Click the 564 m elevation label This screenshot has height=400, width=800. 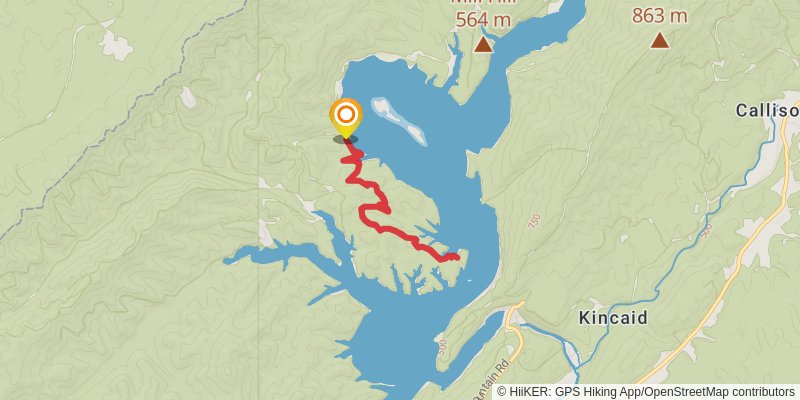tap(483, 19)
